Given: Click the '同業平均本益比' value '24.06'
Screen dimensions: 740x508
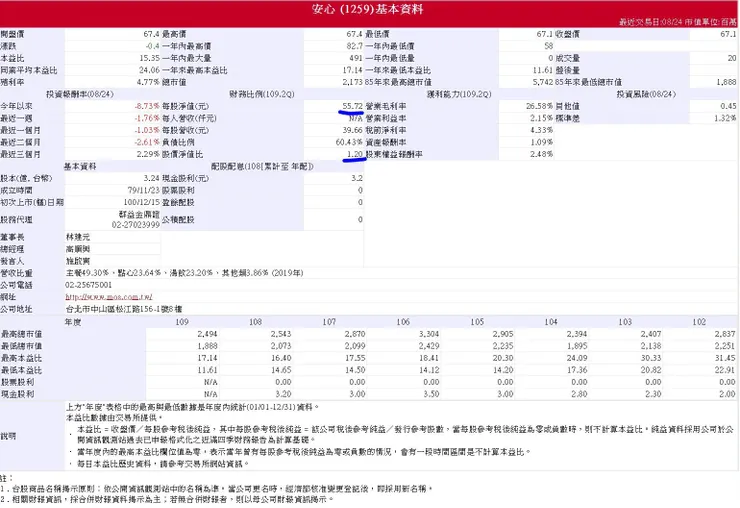Looking at the screenshot, I should tap(150, 70).
